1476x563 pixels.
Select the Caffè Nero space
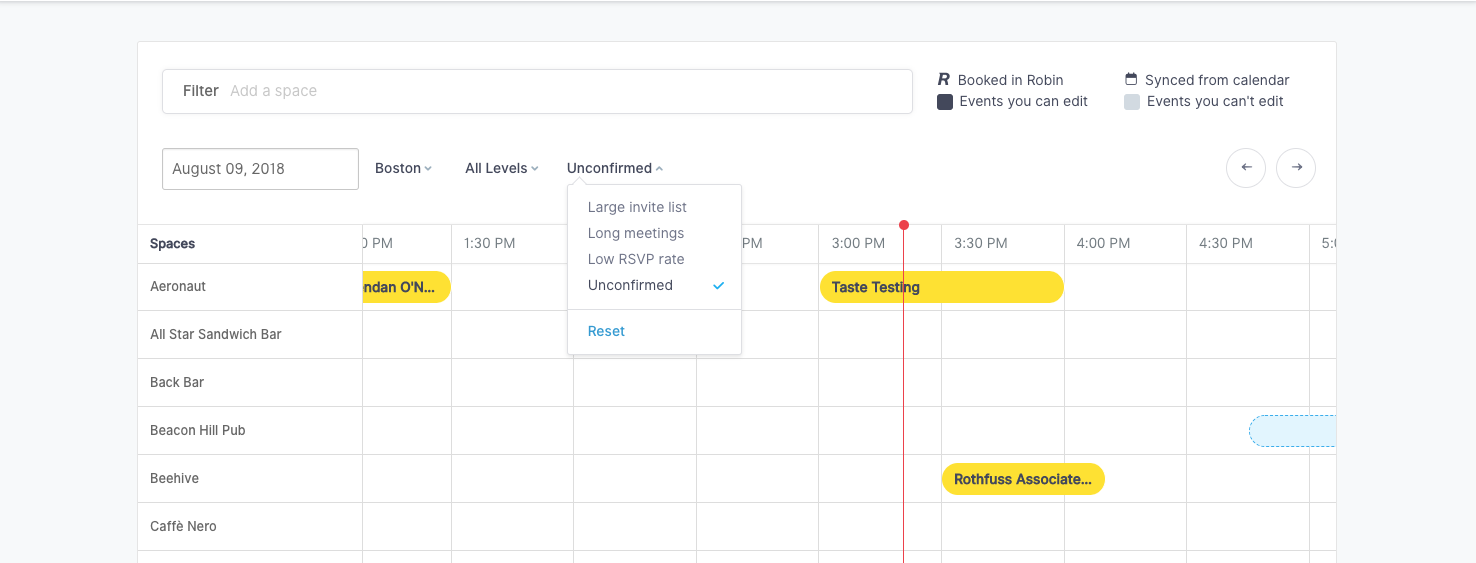[183, 526]
